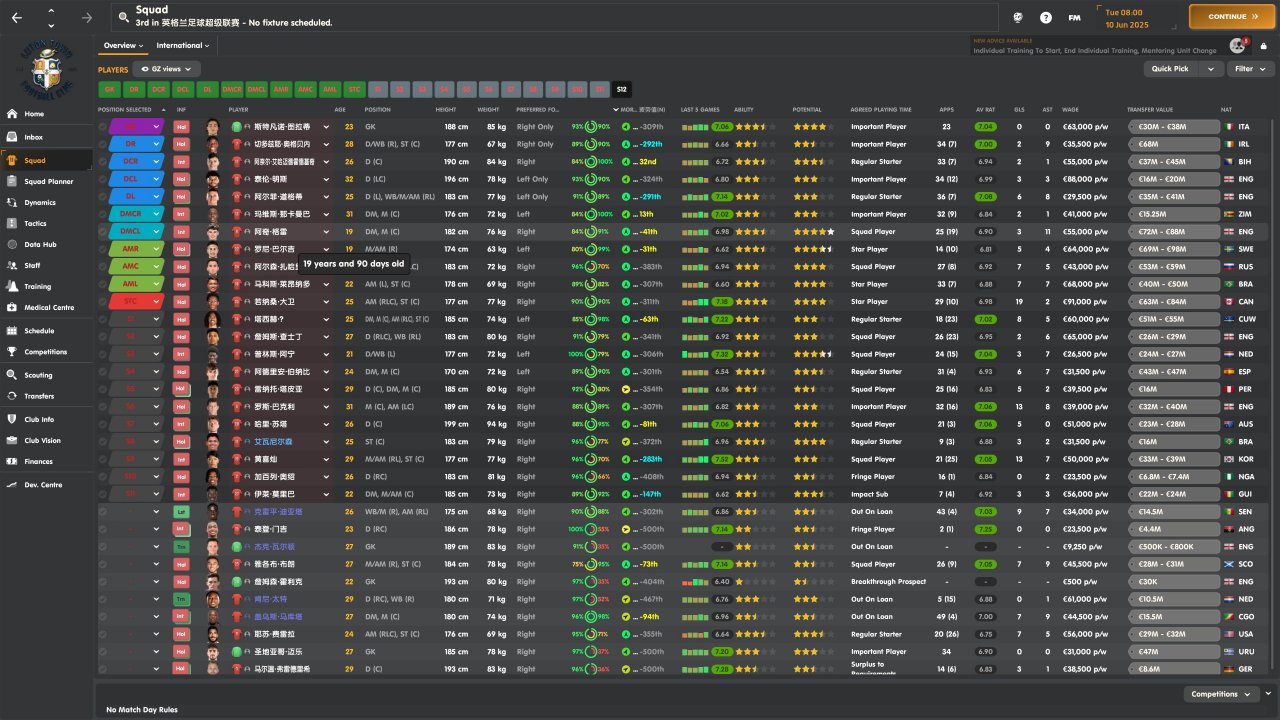
Task: Open the football world icon in header
Action: pos(1018,17)
